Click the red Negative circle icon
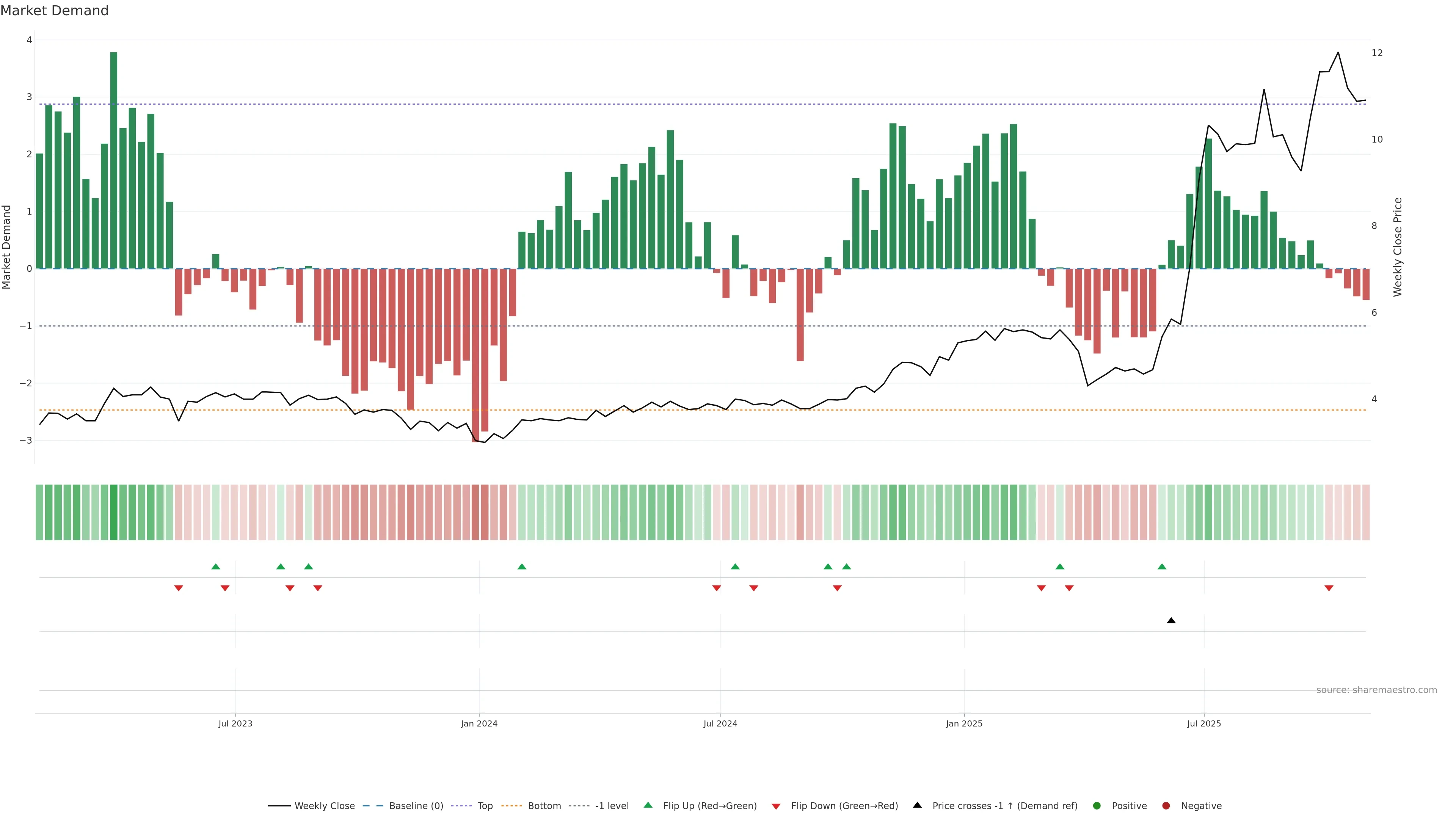 1166,806
